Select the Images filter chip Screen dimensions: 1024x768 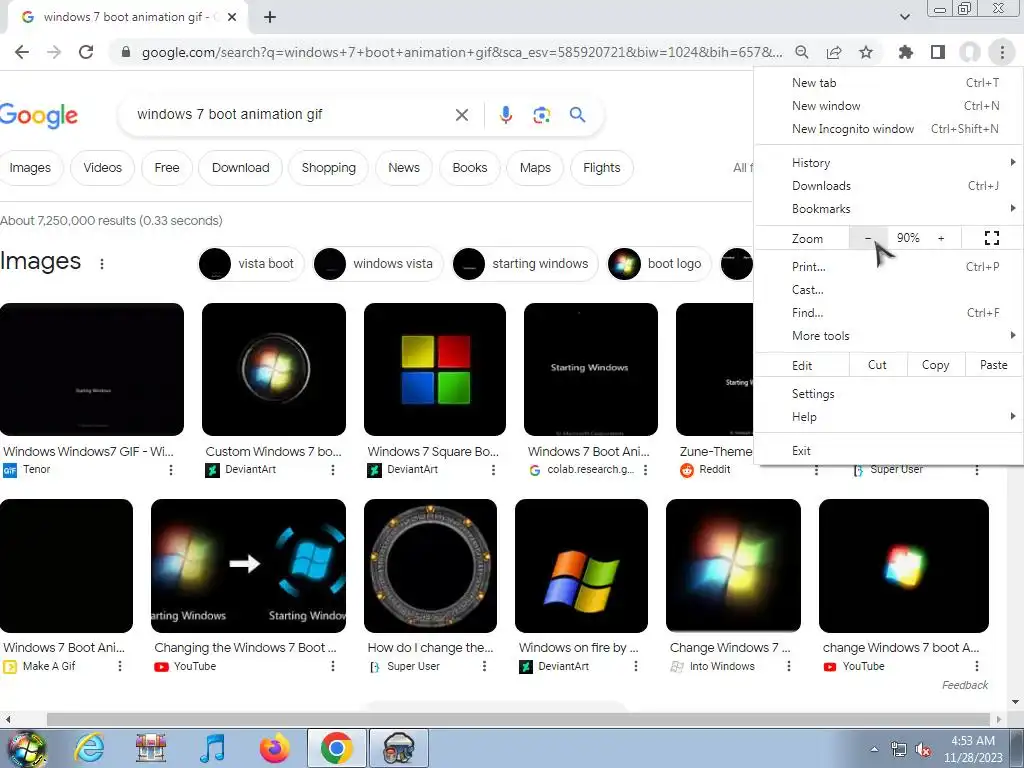30,168
